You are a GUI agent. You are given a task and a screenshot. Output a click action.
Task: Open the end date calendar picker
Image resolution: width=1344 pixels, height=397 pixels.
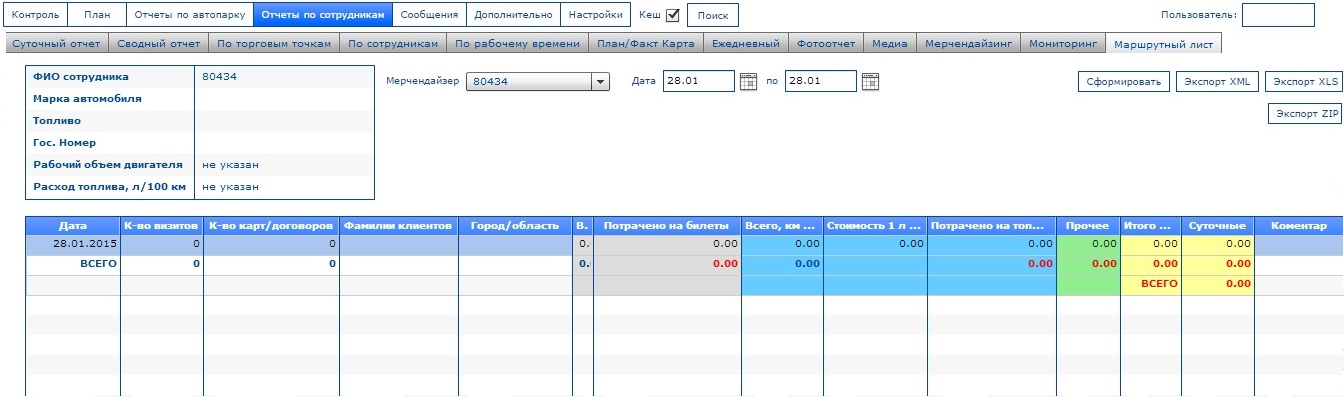pyautogui.click(x=870, y=82)
